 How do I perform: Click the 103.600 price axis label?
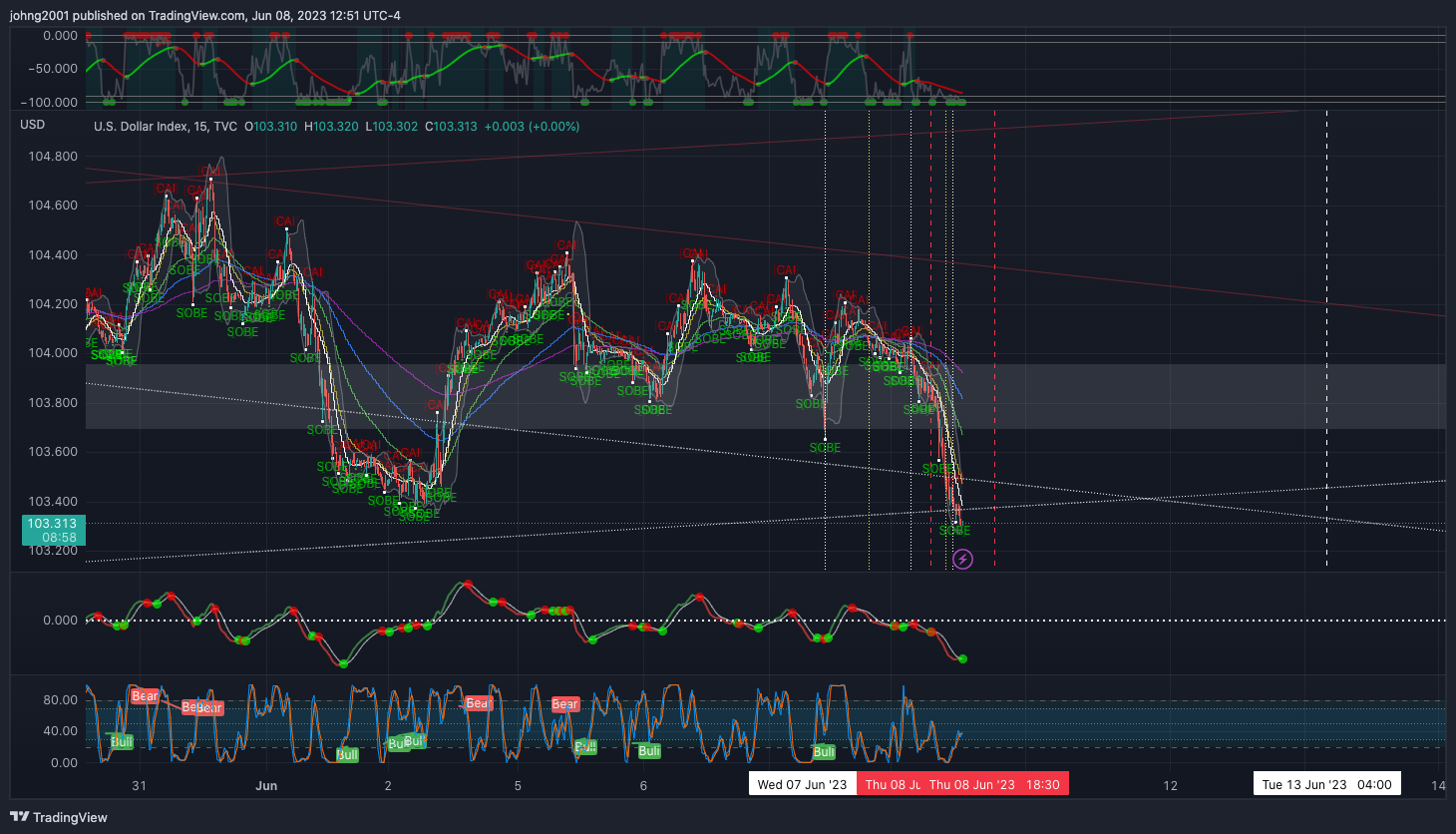pos(53,452)
